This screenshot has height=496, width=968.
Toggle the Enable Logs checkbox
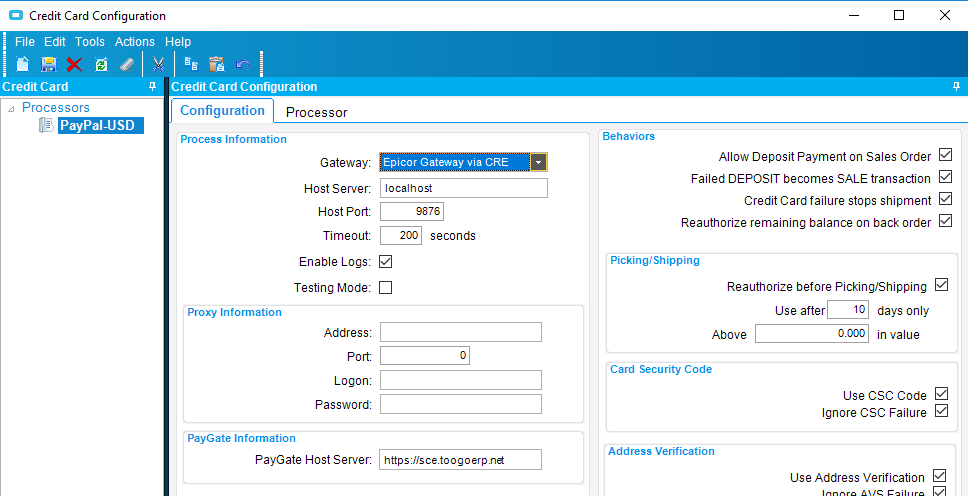(385, 261)
